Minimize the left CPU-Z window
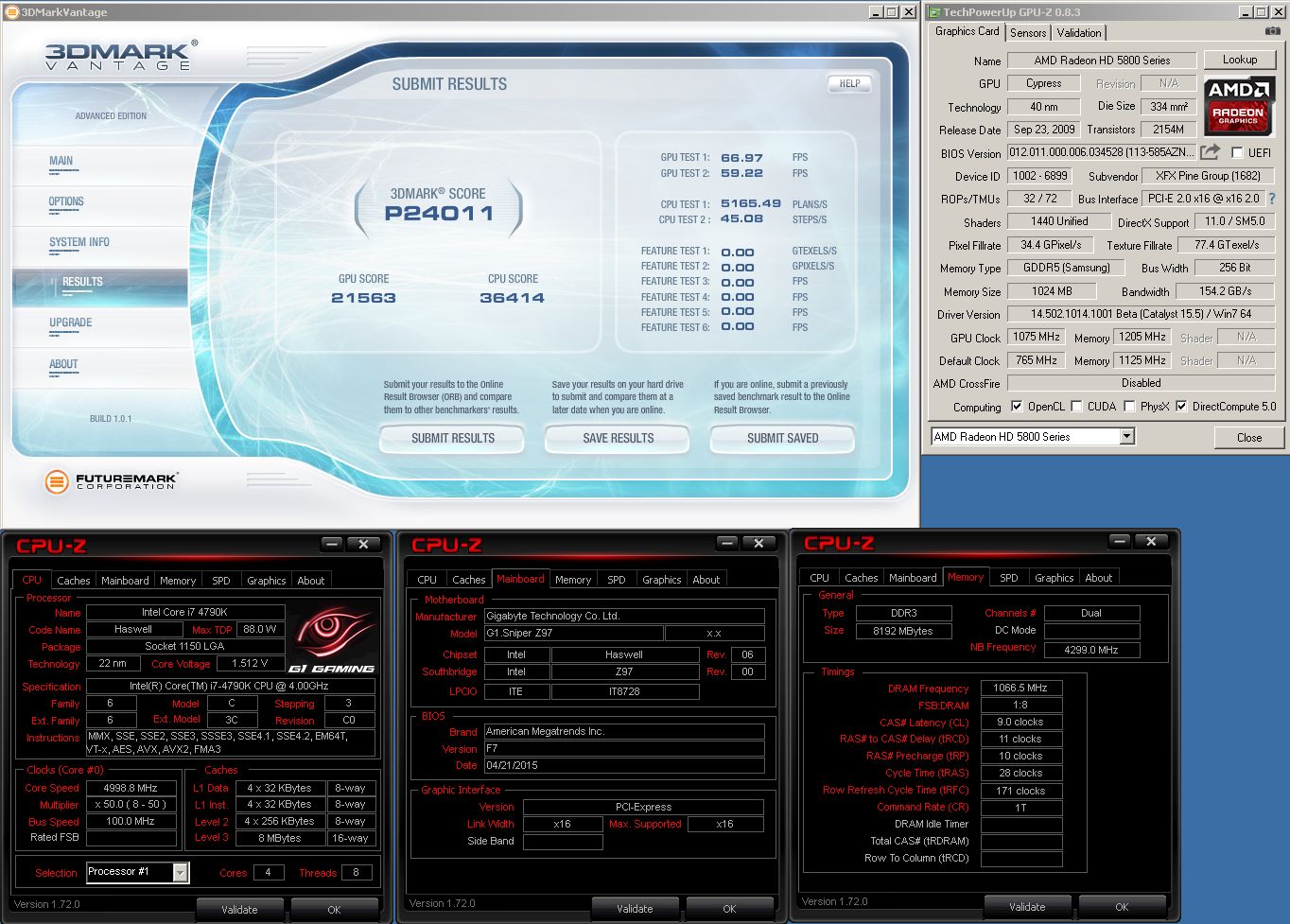This screenshot has width=1290, height=924. click(x=331, y=544)
